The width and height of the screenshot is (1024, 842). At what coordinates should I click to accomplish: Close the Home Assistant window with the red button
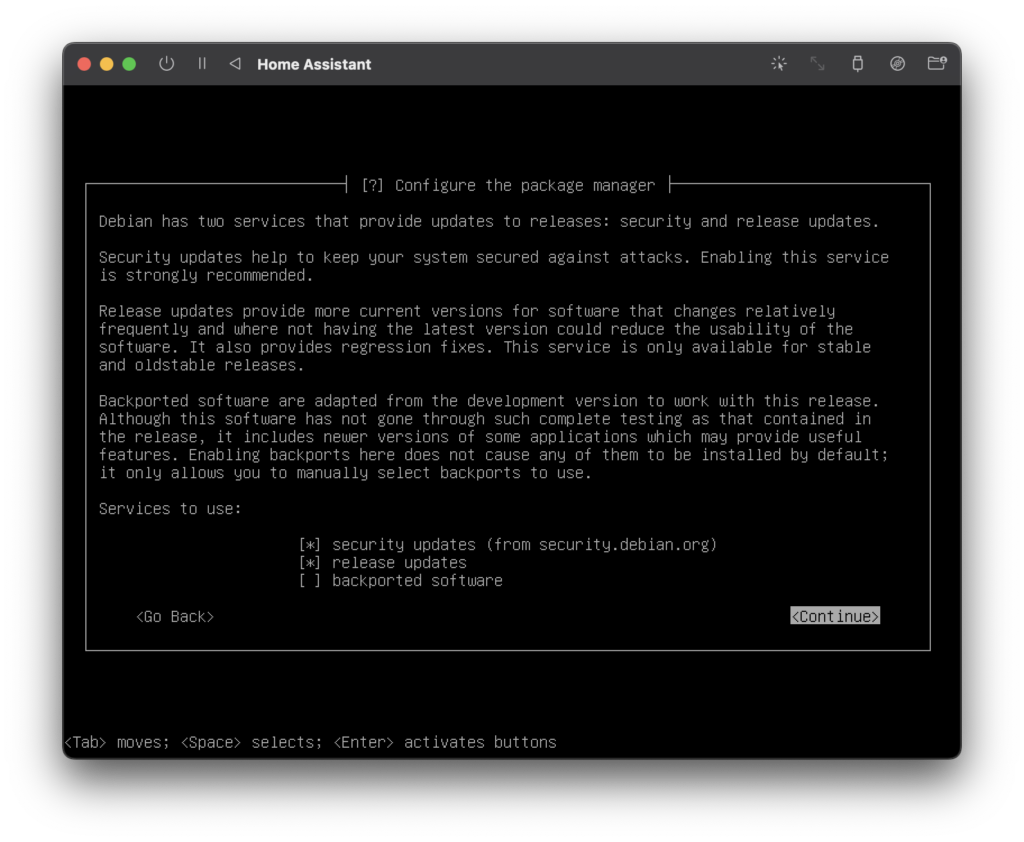(x=84, y=64)
